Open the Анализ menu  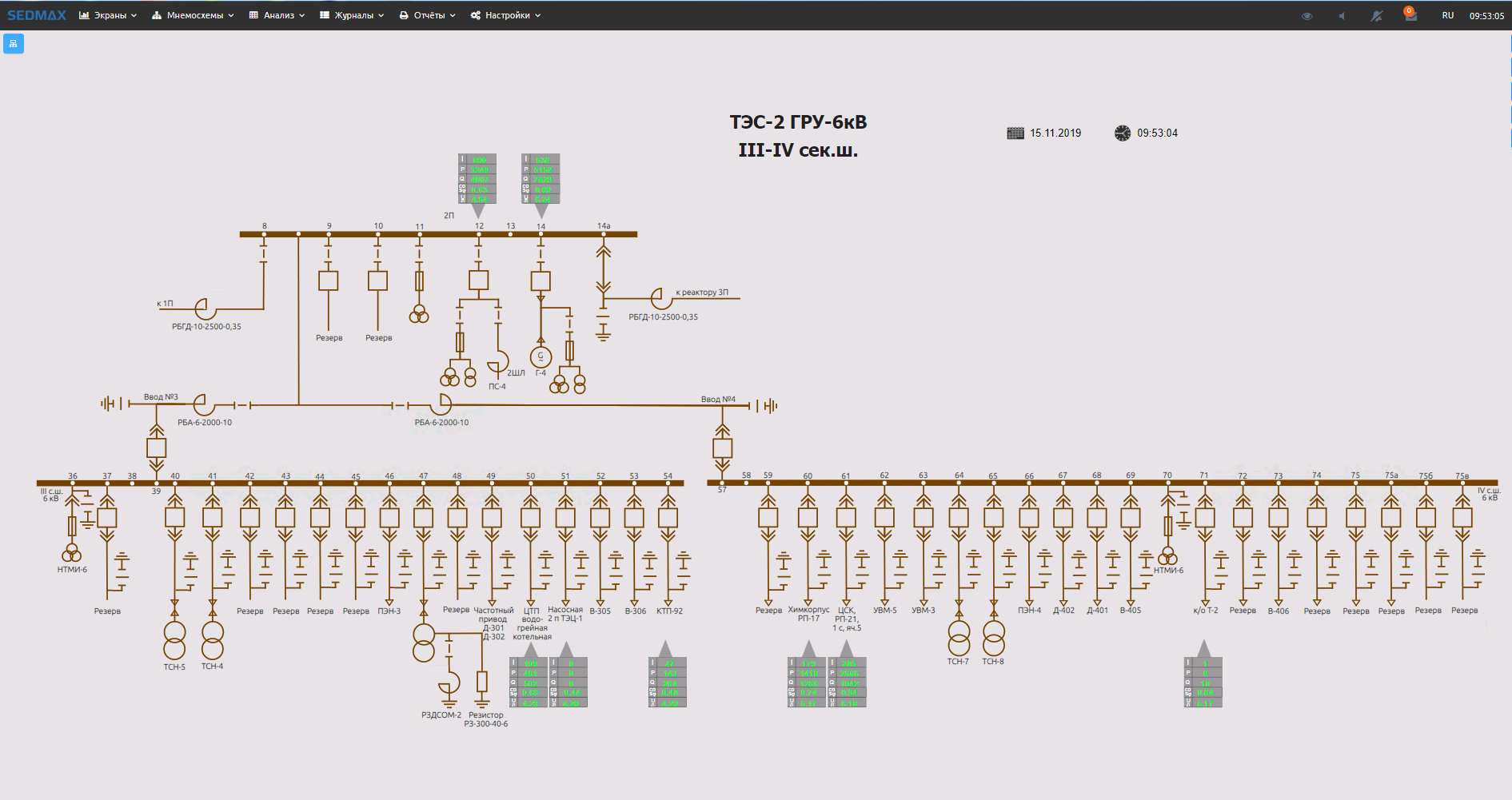pos(277,15)
